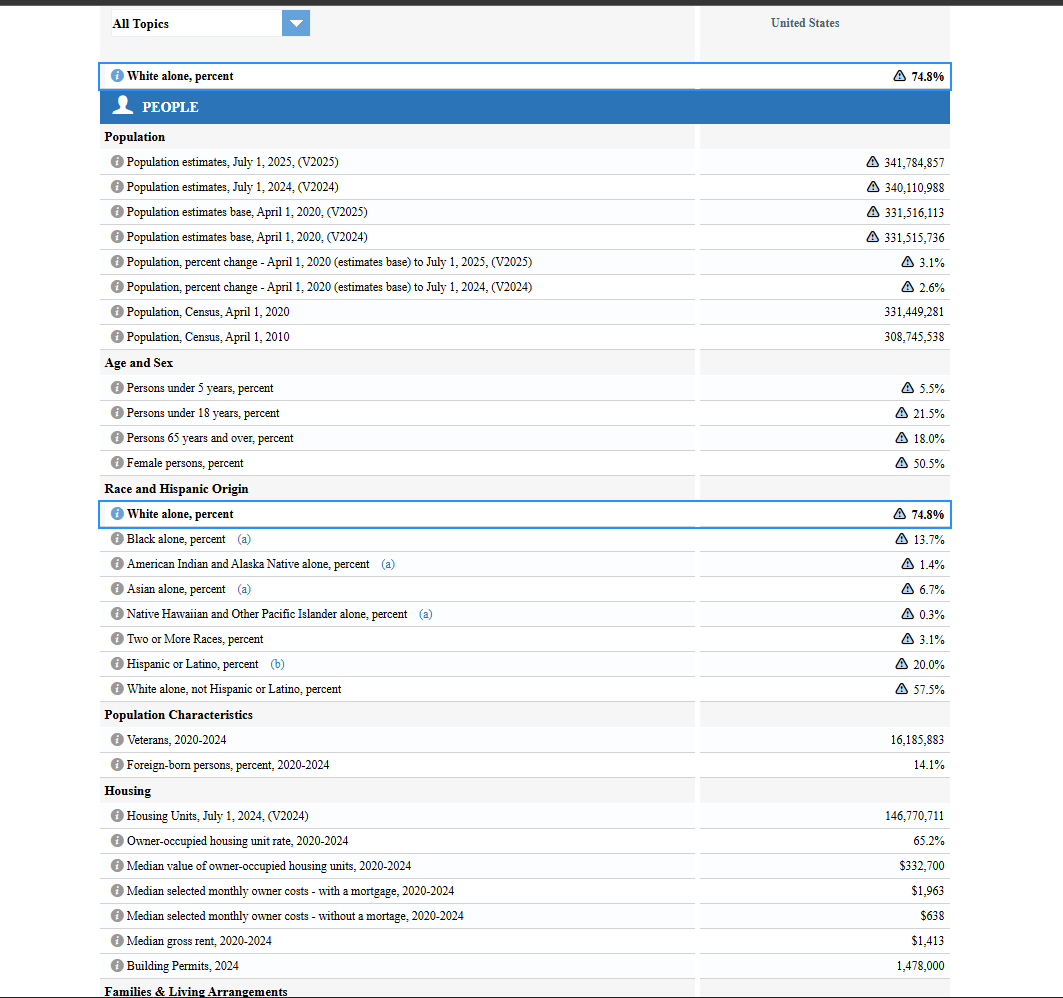Click the United States column header

click(x=805, y=23)
